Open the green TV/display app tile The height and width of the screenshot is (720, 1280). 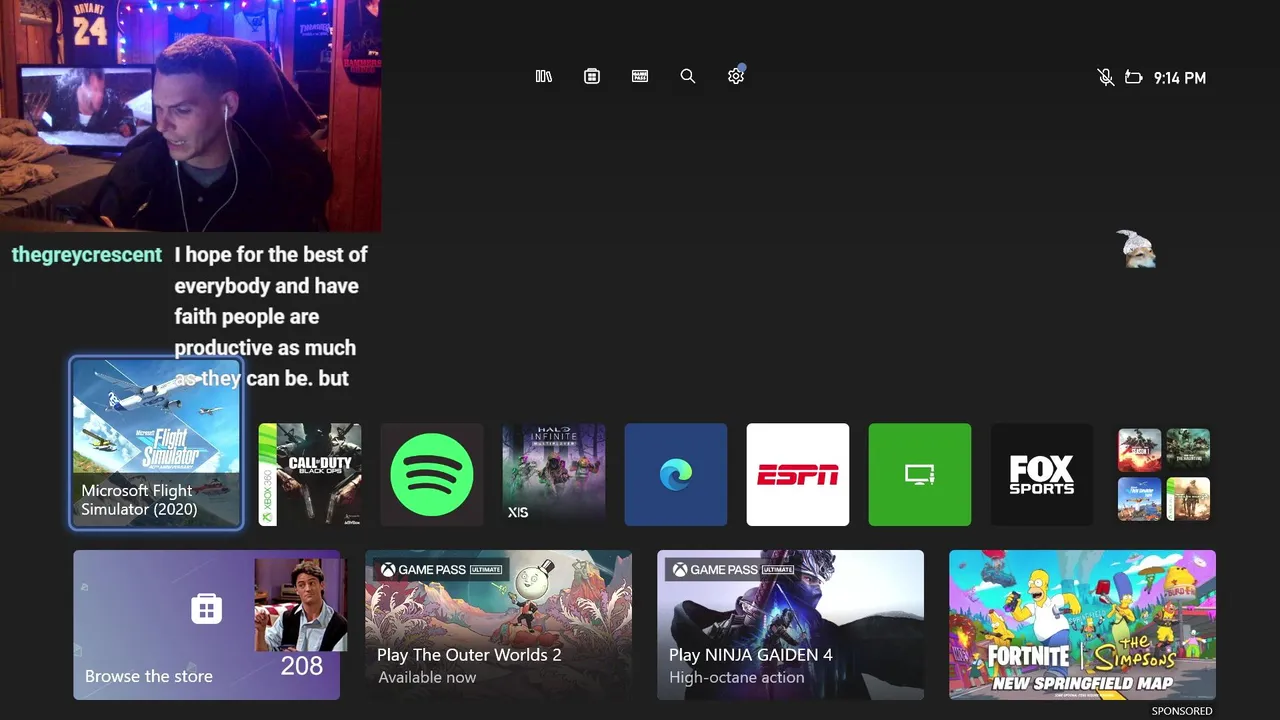click(920, 474)
